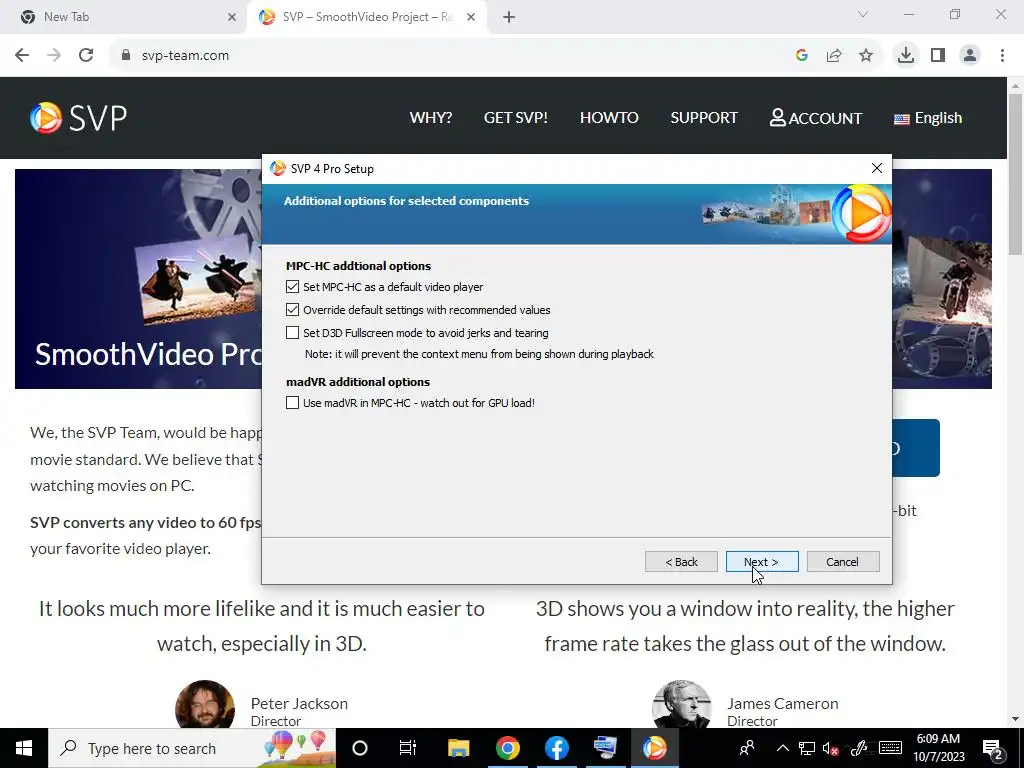
Task: Cancel the SVP 4 Pro Setup
Action: (842, 562)
